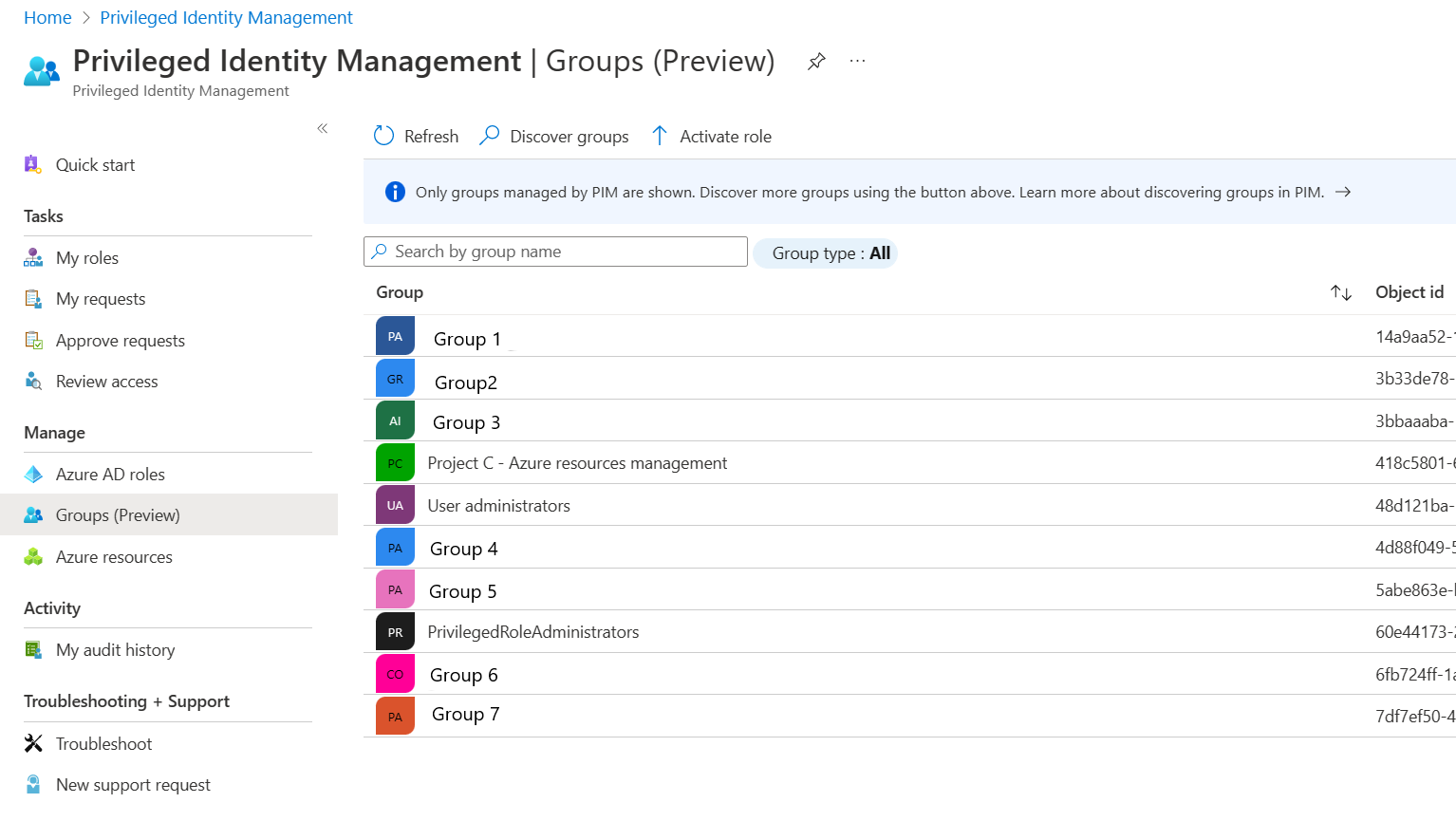This screenshot has height=840, width=1456.
Task: Open Quick start in sidebar
Action: coord(95,165)
